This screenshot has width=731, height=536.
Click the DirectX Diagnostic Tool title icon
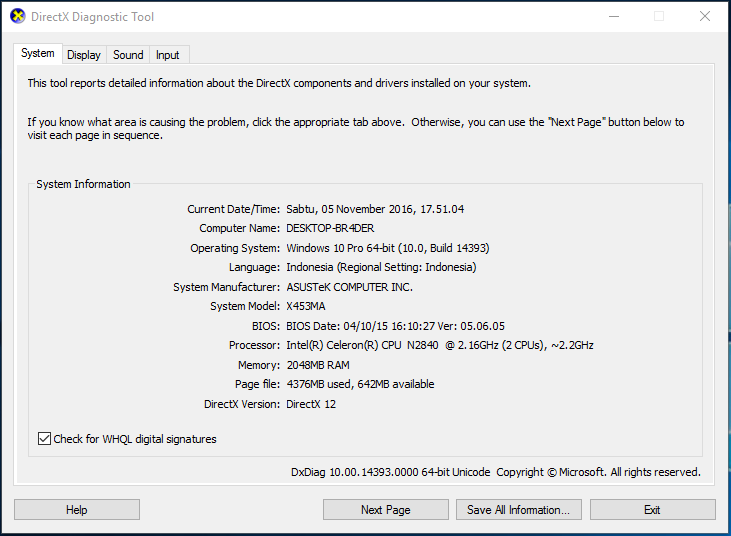pos(18,16)
